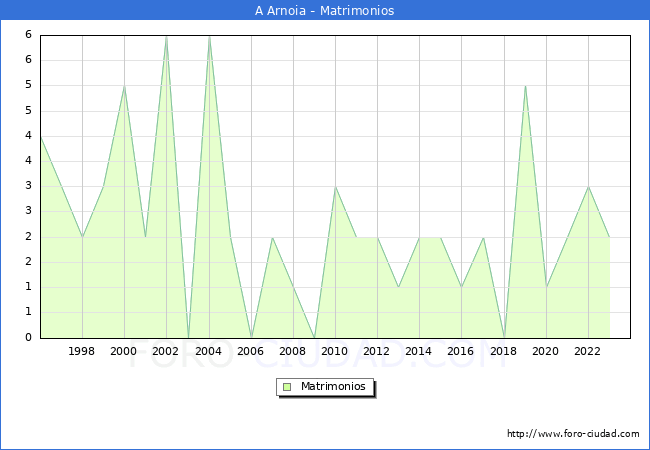
Task: Click the 2002 label on the x-axis
Action: click(x=166, y=351)
